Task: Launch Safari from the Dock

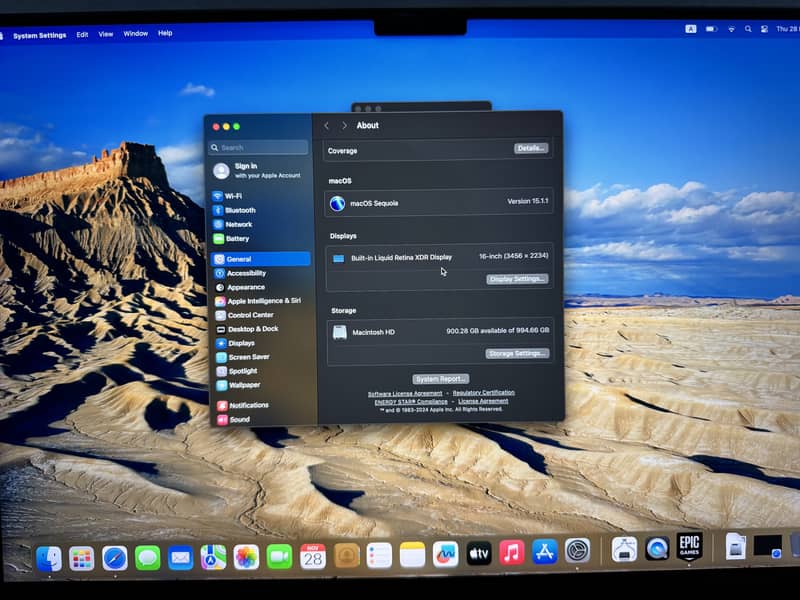Action: coord(115,557)
